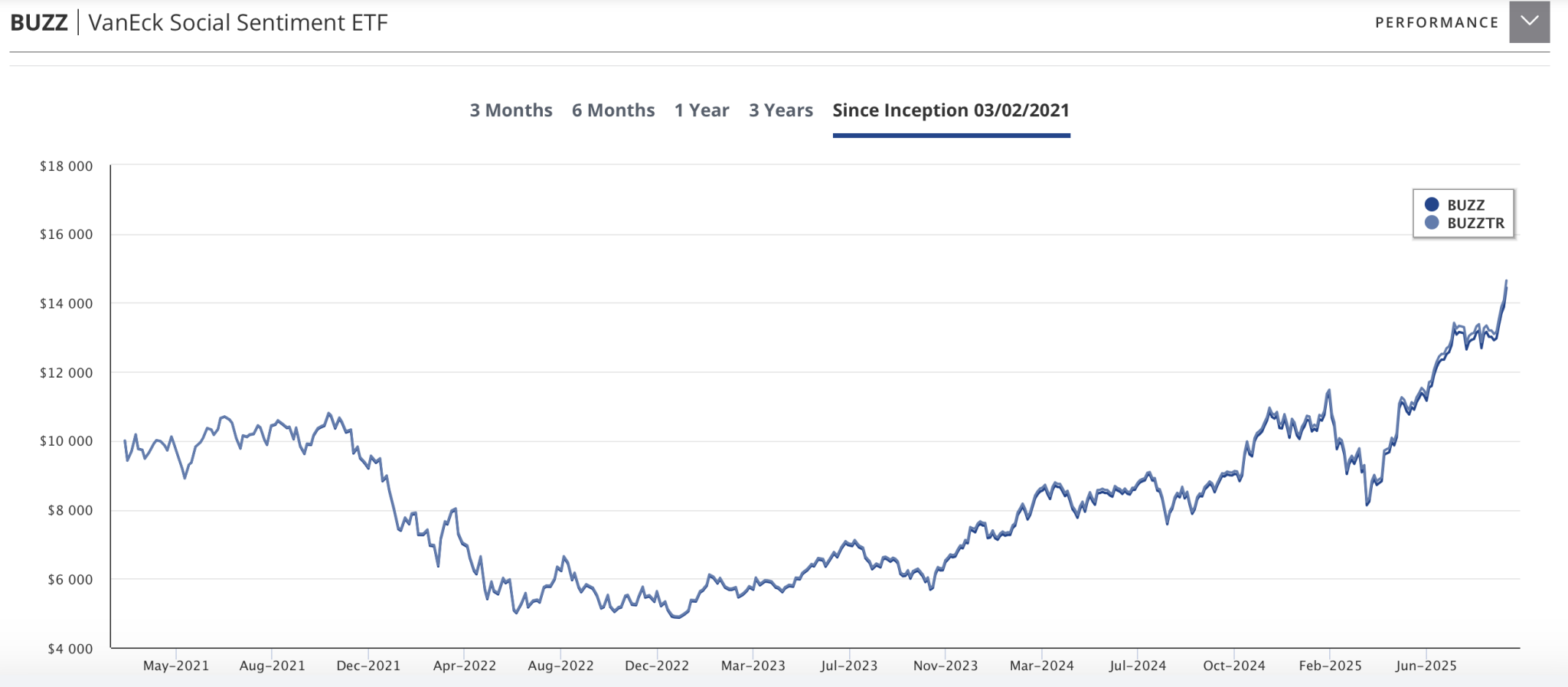
Task: Click the $4 000 axis label
Action: (70, 649)
